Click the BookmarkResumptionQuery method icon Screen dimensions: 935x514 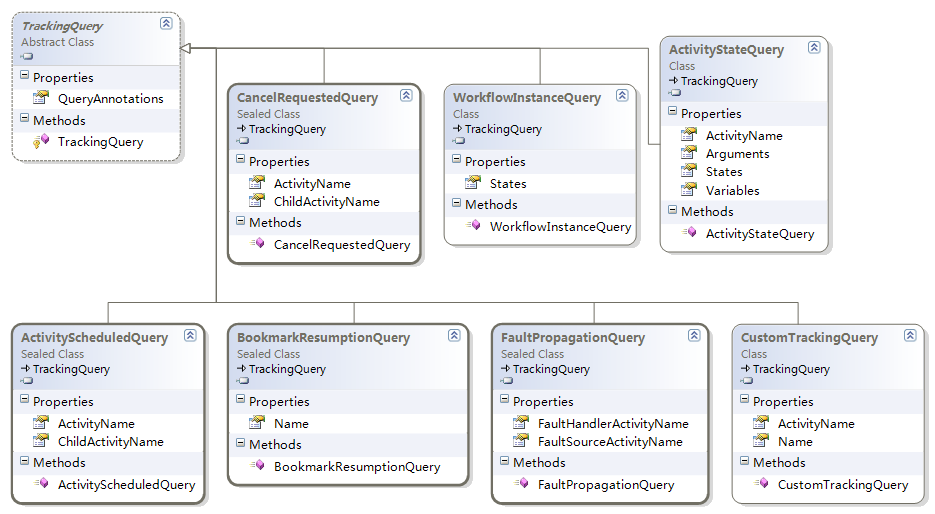coord(257,466)
